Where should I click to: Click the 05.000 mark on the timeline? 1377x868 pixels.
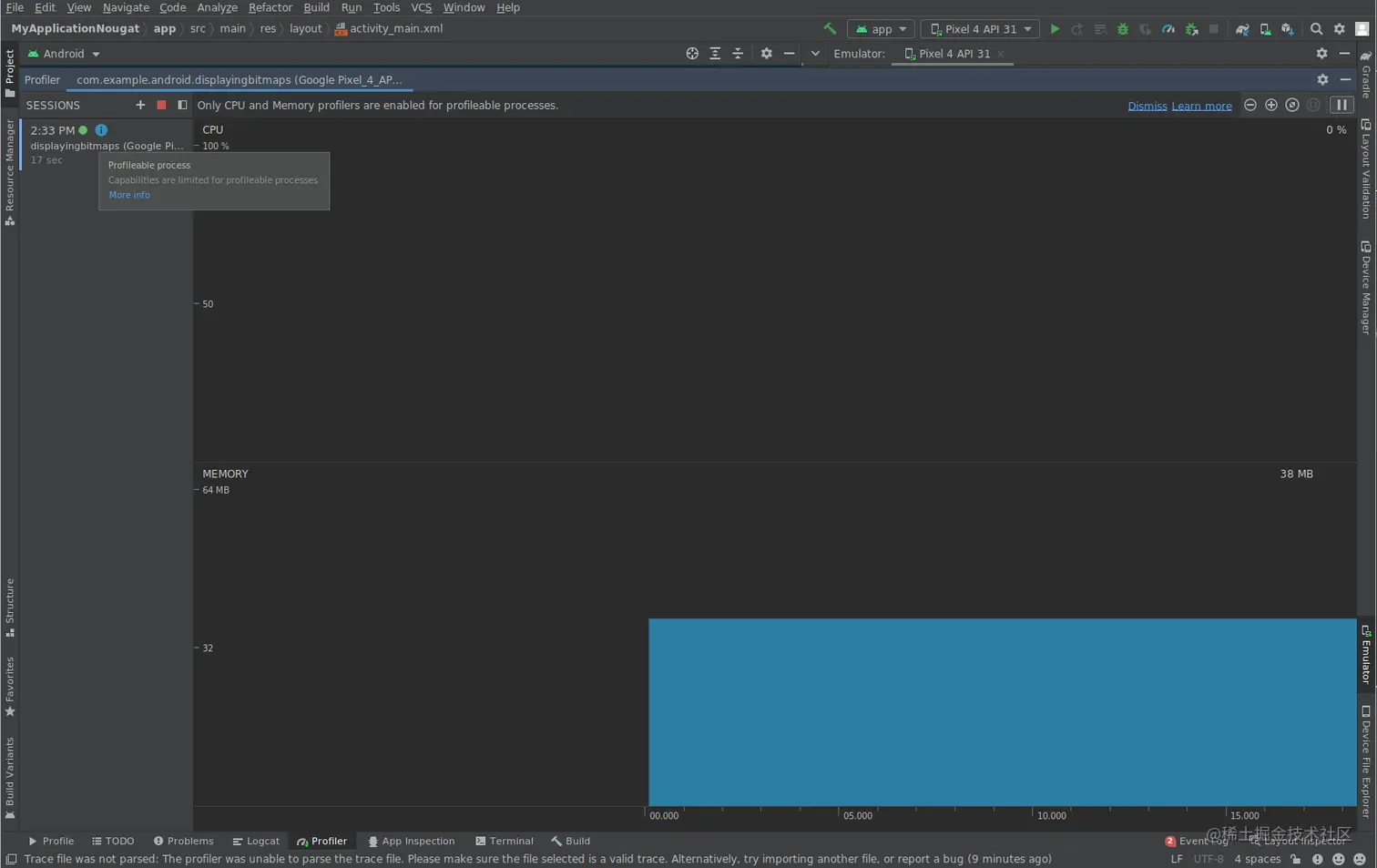(x=857, y=815)
